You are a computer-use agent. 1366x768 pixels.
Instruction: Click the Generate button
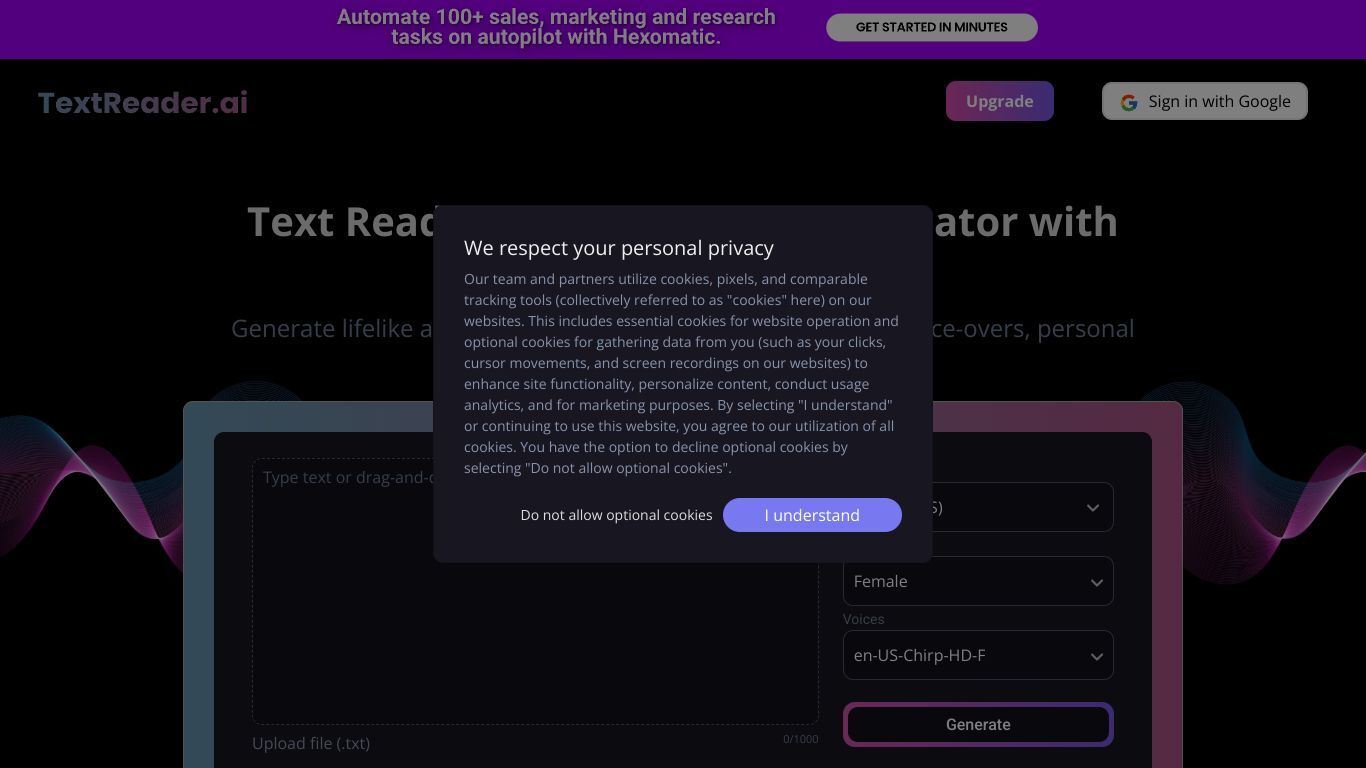(x=978, y=725)
